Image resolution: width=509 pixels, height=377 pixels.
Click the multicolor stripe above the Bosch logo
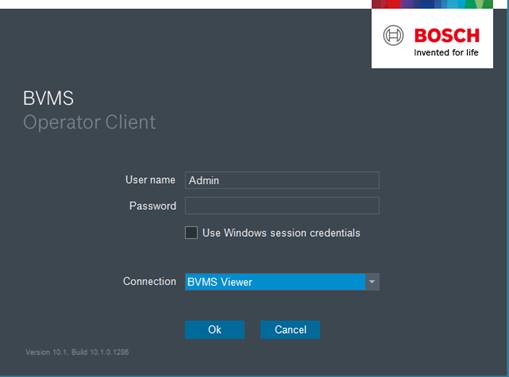coord(432,4)
